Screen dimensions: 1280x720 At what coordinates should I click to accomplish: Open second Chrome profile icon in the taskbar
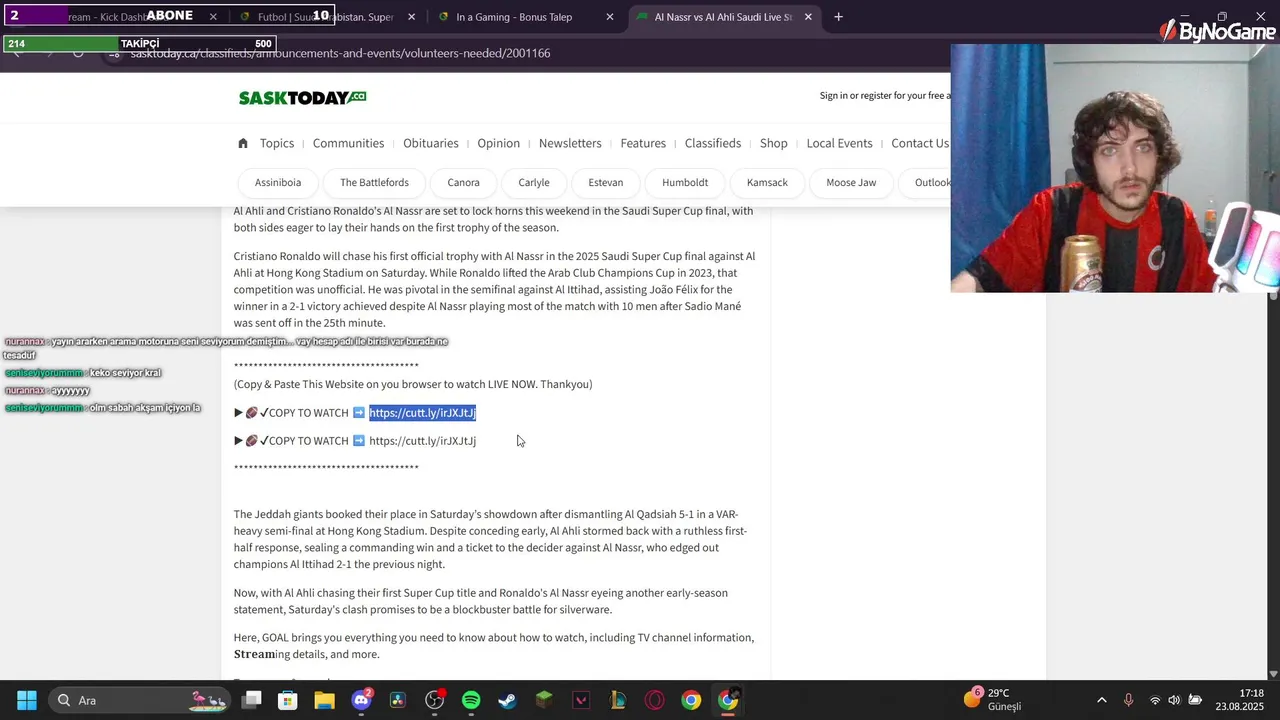[728, 700]
